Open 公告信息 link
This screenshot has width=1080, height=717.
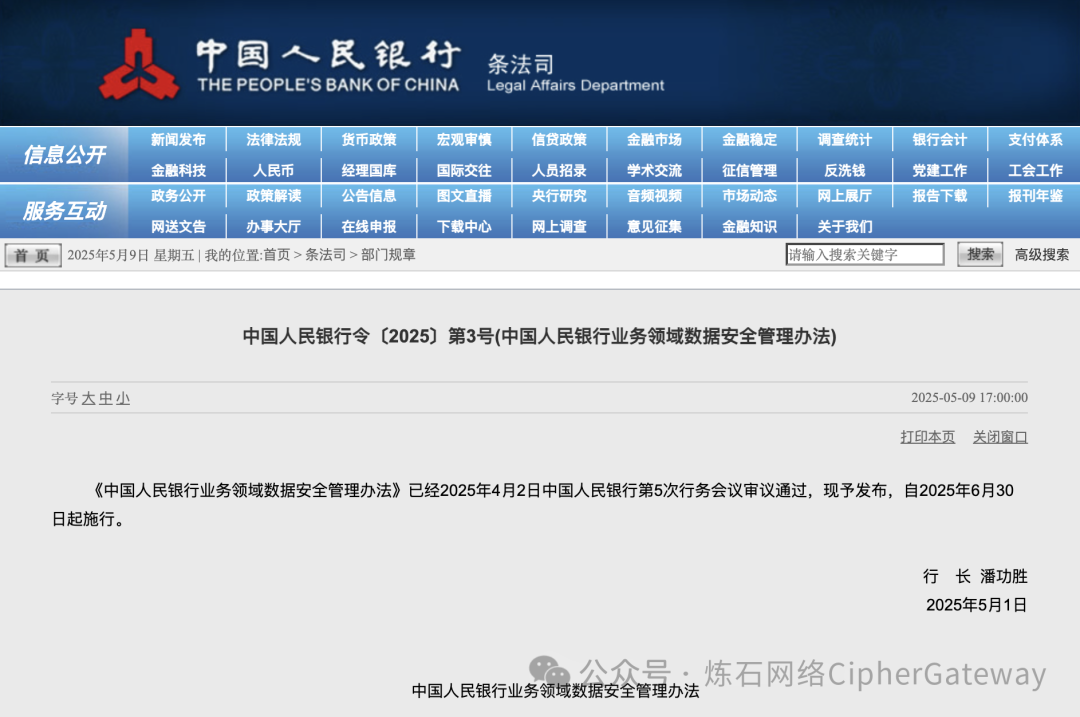point(368,196)
